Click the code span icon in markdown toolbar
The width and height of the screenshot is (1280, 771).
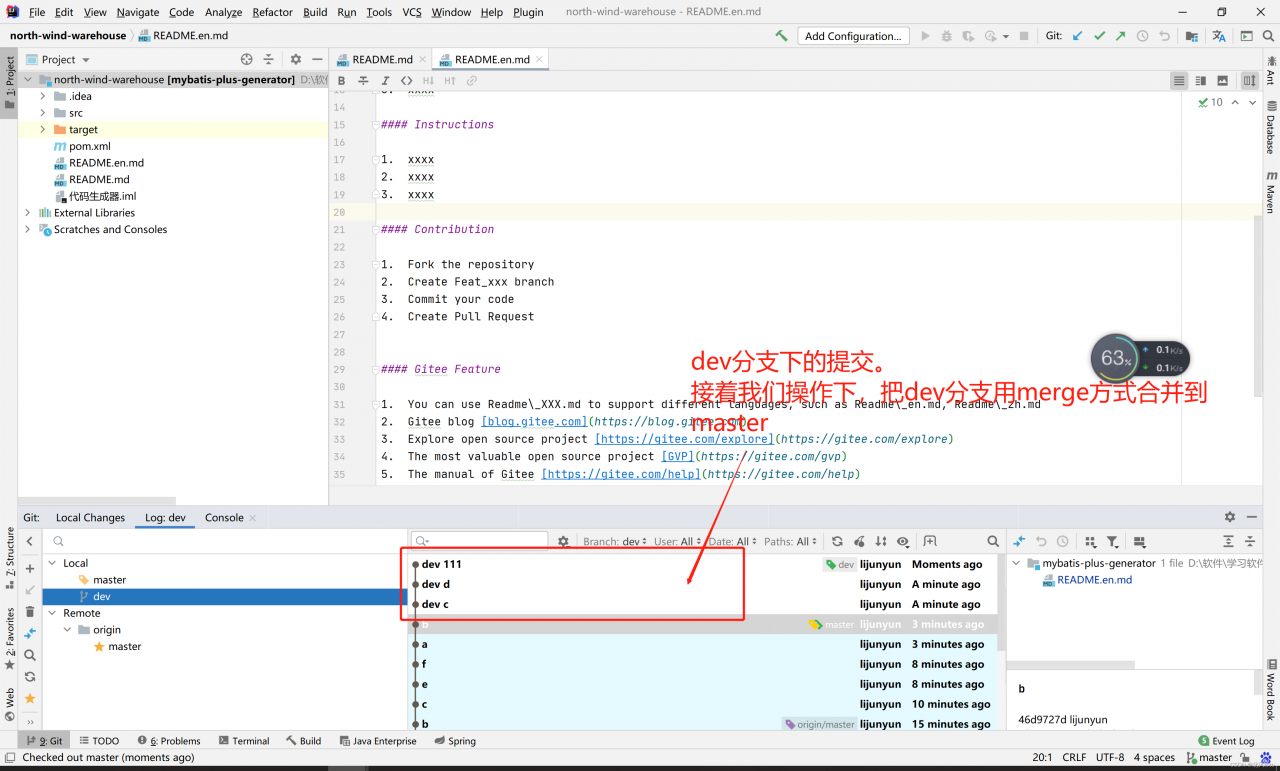click(406, 81)
